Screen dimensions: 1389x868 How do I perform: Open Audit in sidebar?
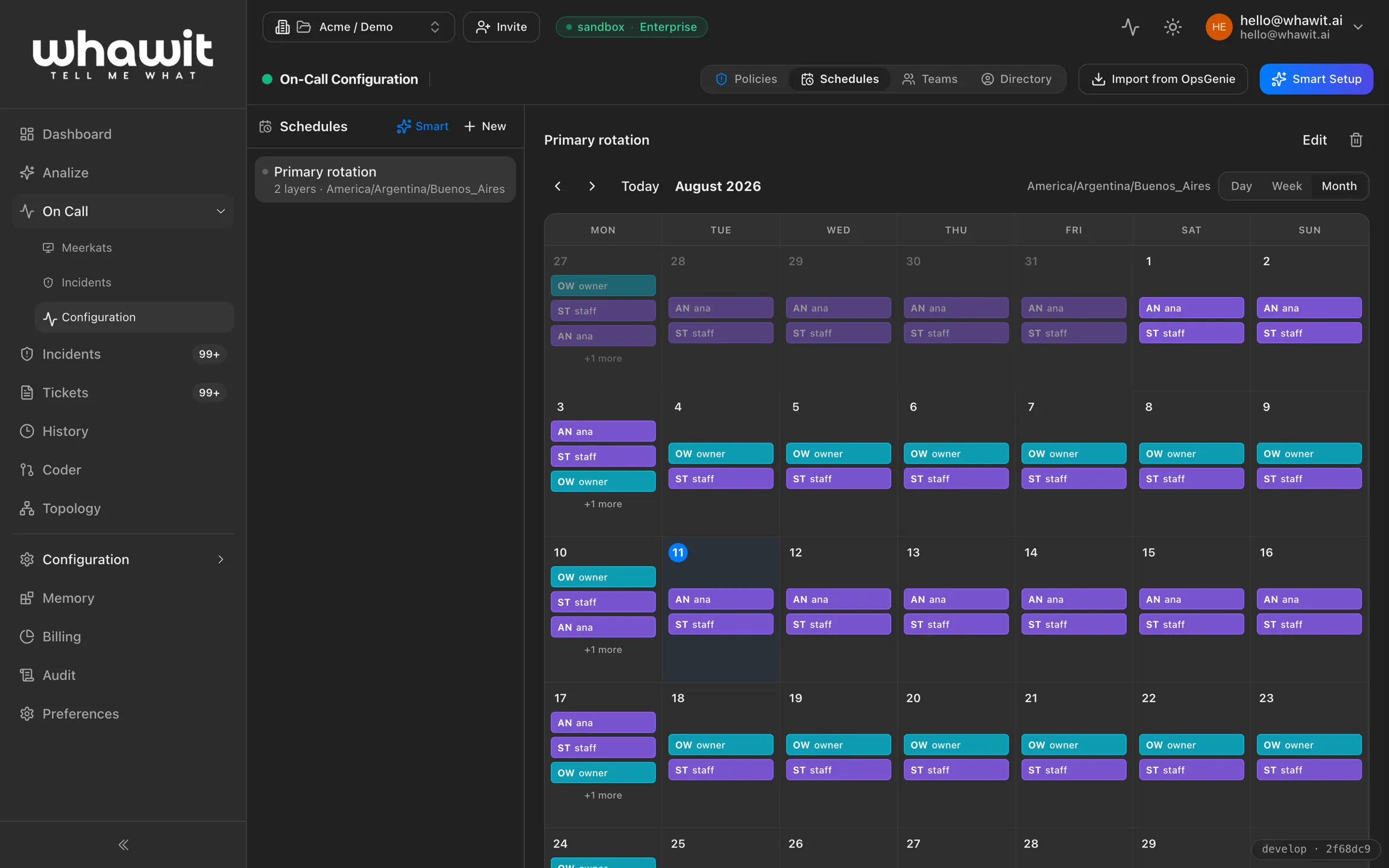coord(123,675)
